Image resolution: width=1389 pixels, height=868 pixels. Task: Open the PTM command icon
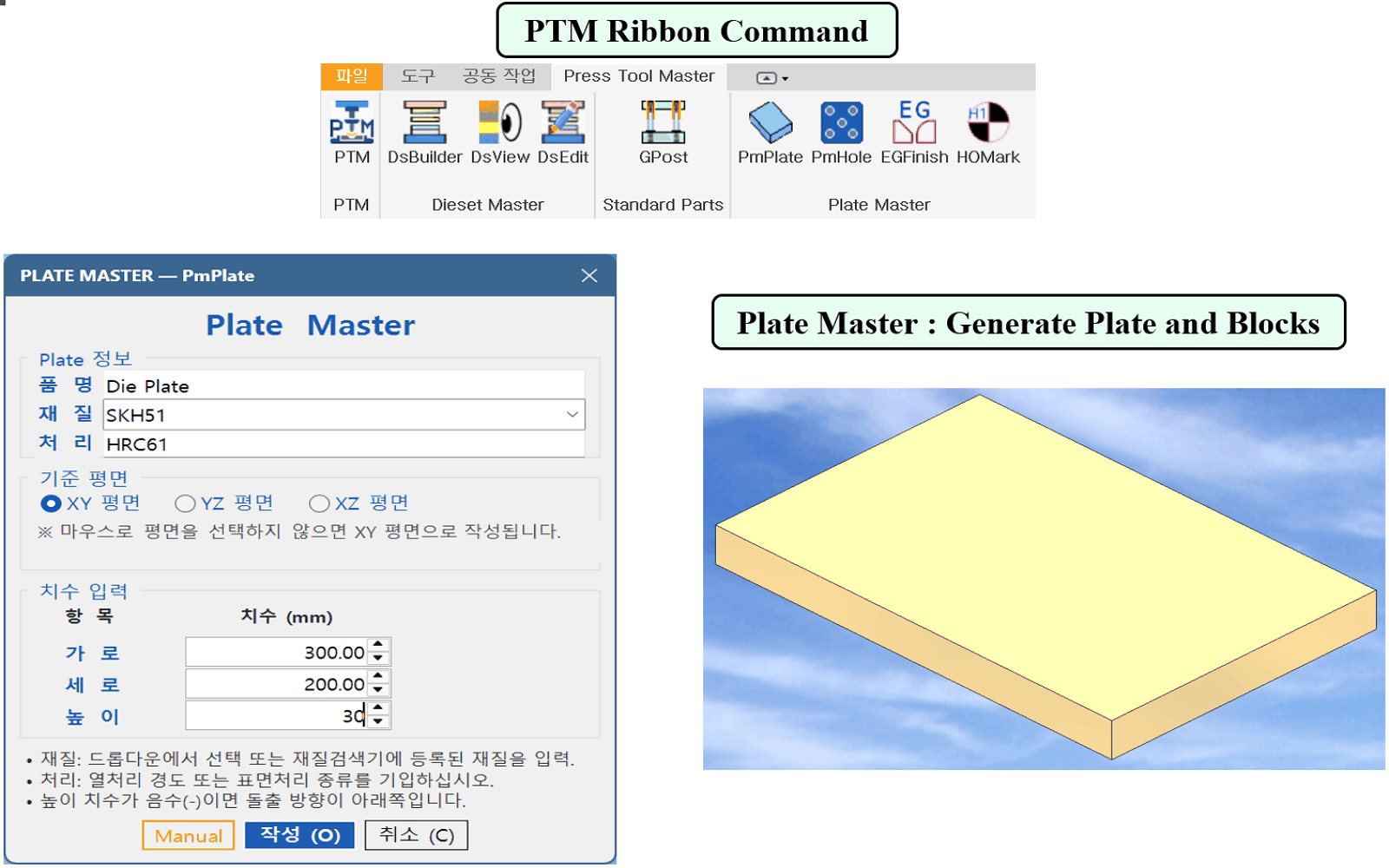coord(352,133)
